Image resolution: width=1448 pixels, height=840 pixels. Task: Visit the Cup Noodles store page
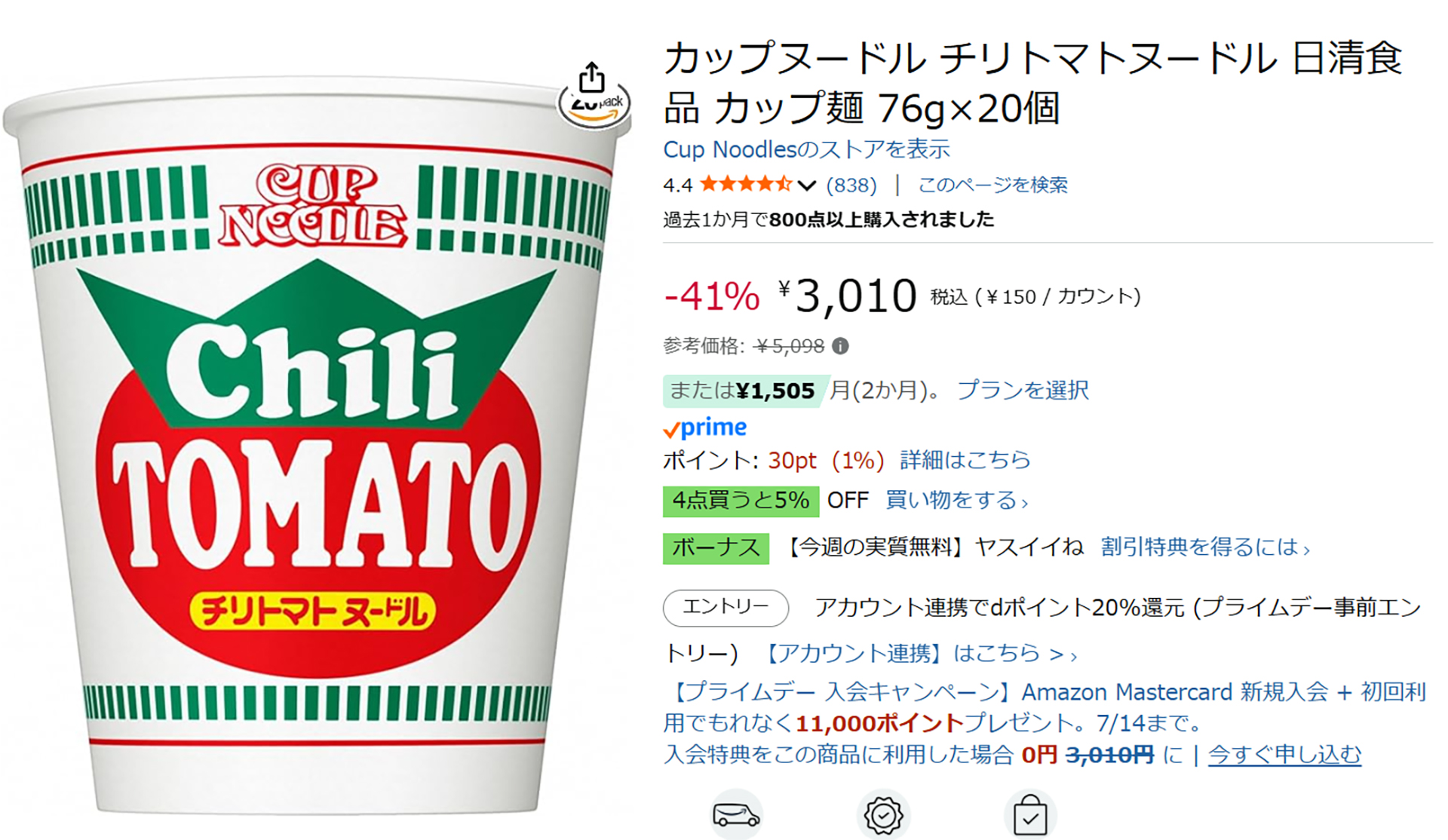click(806, 149)
